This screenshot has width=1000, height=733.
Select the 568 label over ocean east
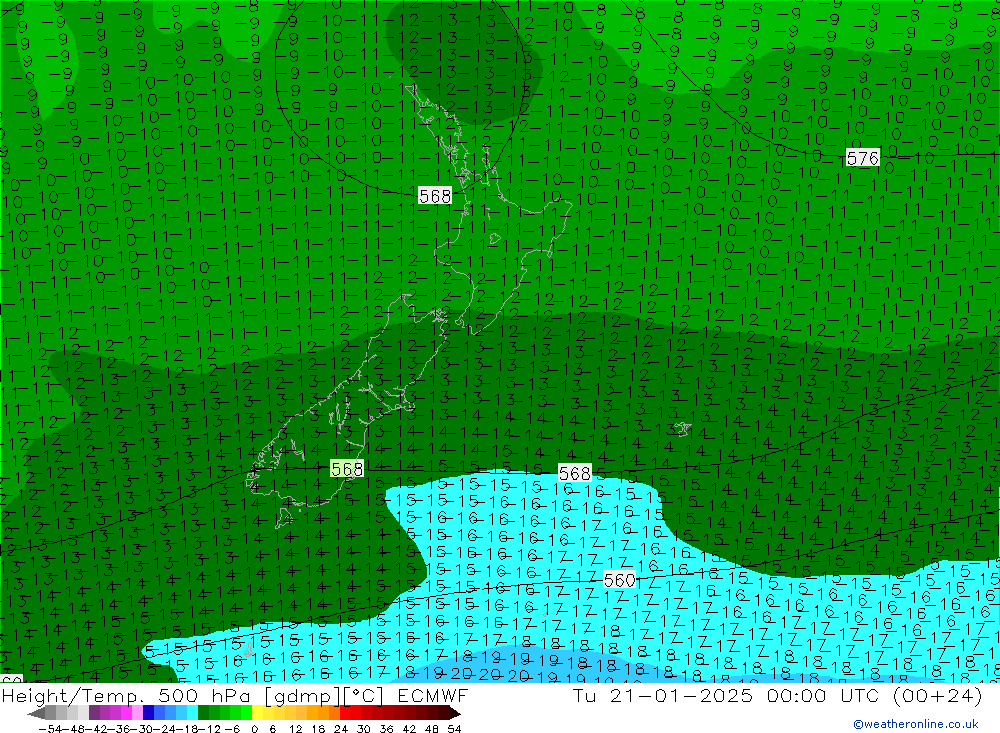(575, 473)
